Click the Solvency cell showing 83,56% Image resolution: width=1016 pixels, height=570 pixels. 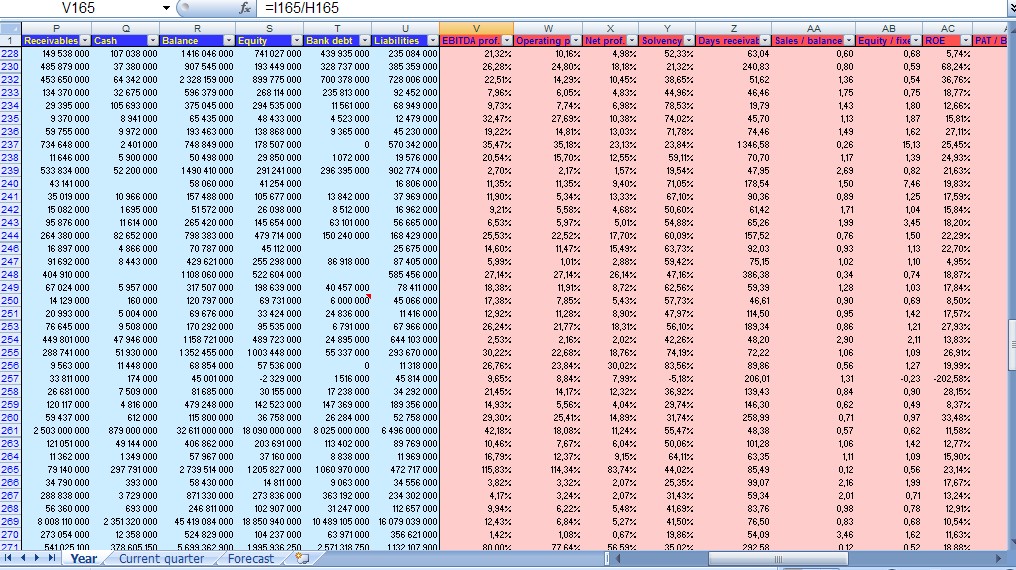pos(667,366)
